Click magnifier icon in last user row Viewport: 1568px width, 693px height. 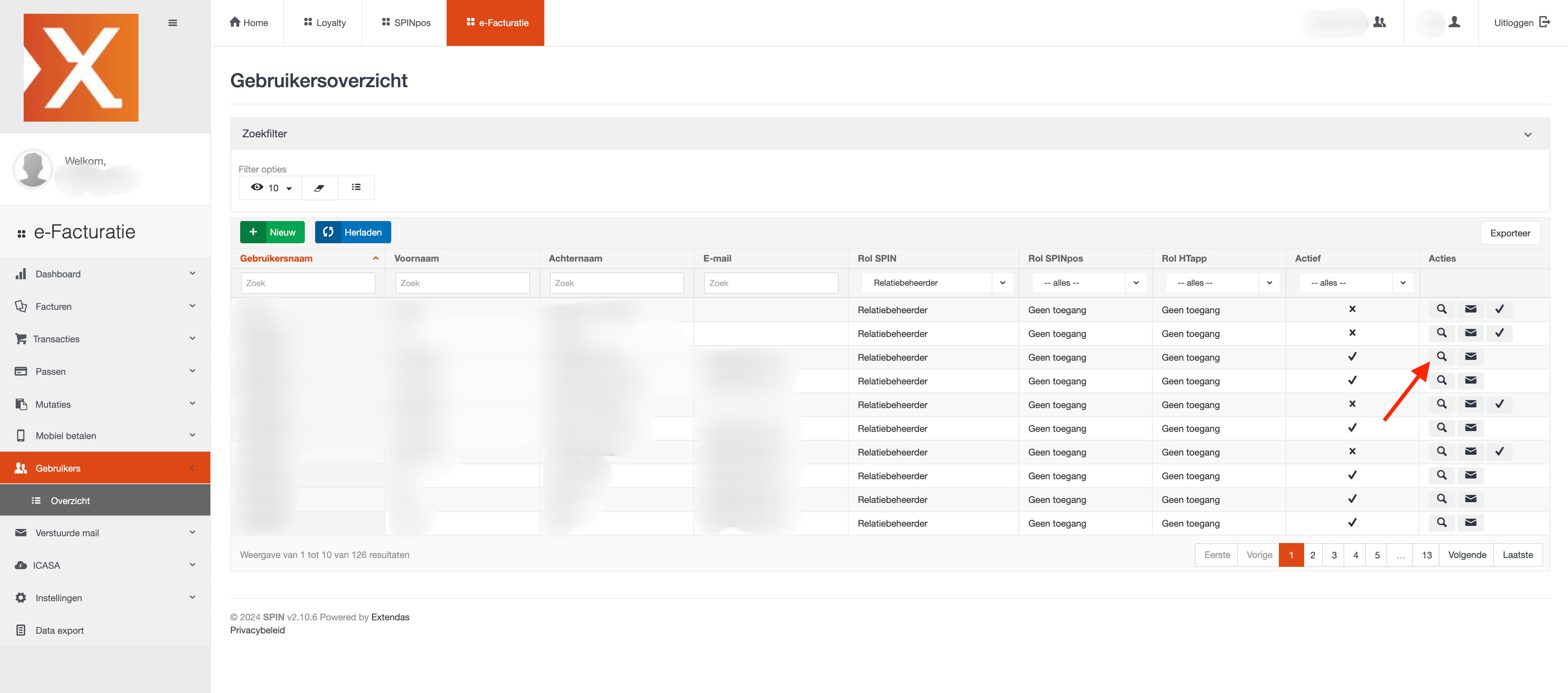tap(1441, 522)
